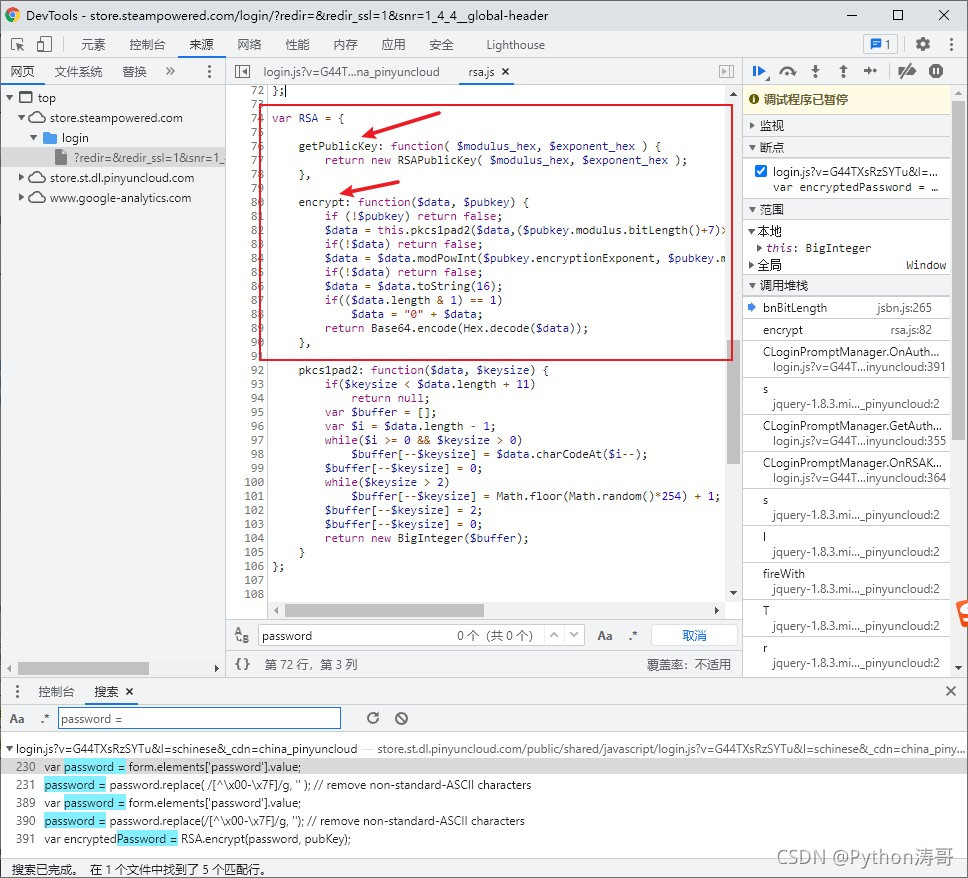Resume script execution
The width and height of the screenshot is (968, 878).
(x=760, y=72)
